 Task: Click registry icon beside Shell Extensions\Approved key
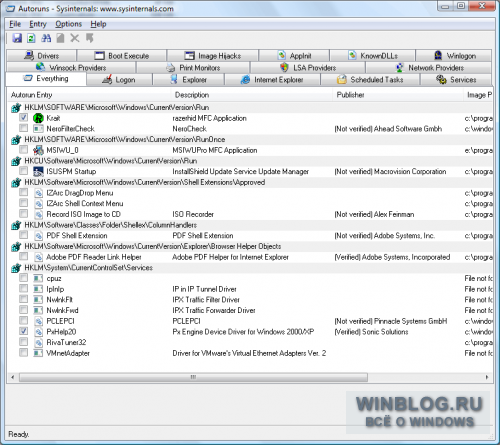pos(16,182)
